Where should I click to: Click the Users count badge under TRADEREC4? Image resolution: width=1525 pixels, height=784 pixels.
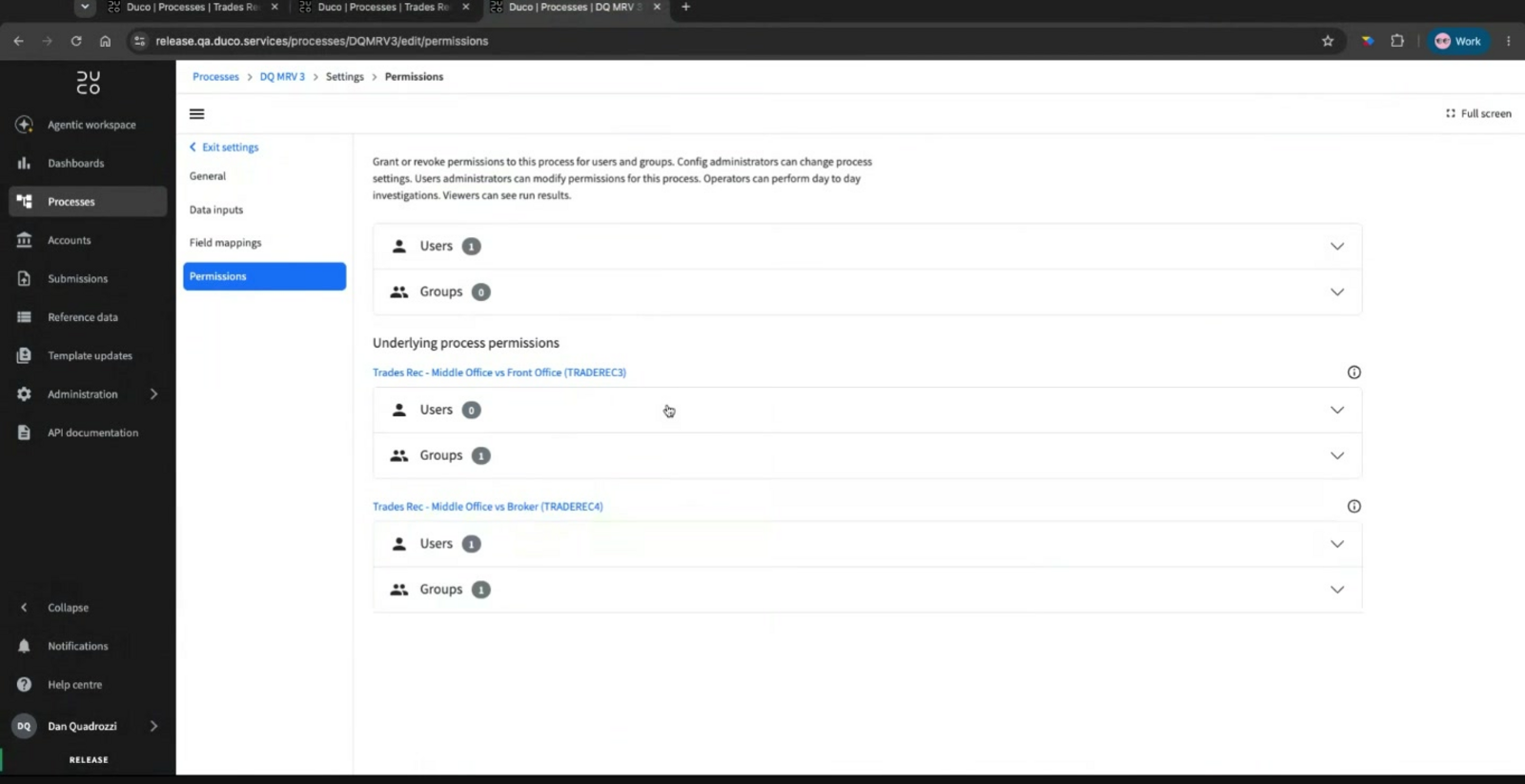point(471,544)
